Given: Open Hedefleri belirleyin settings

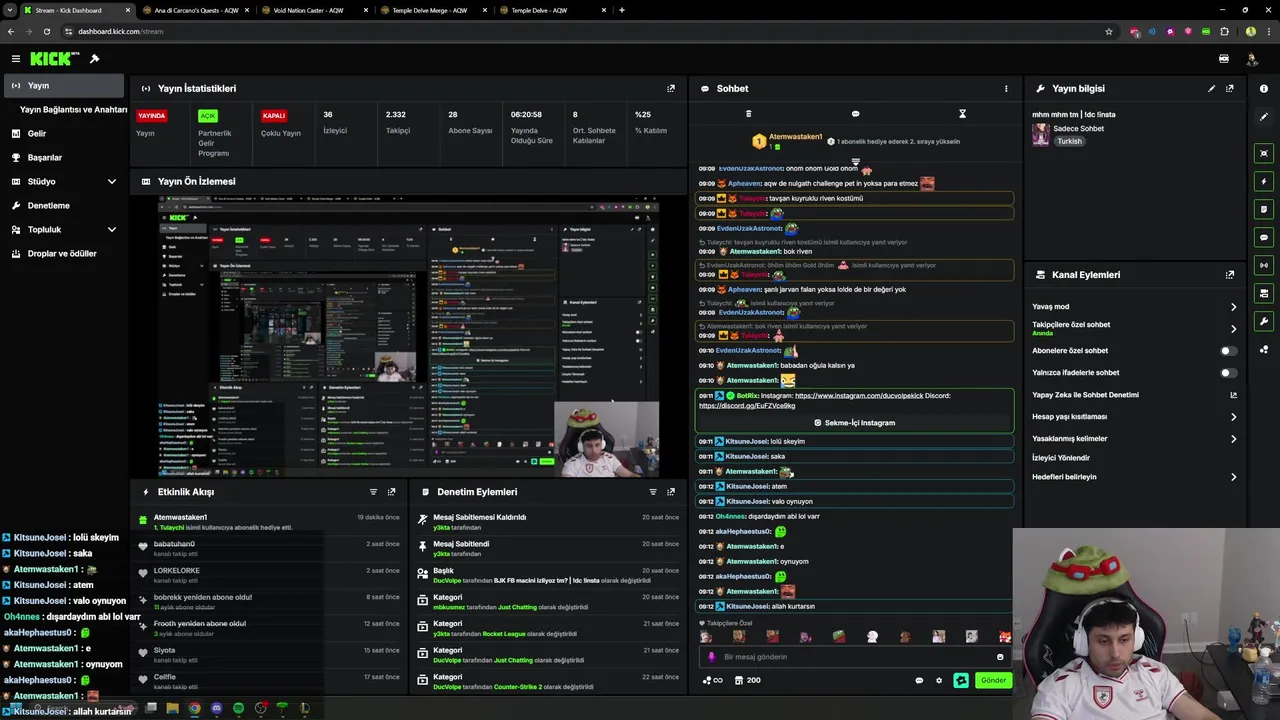Looking at the screenshot, I should (1233, 477).
